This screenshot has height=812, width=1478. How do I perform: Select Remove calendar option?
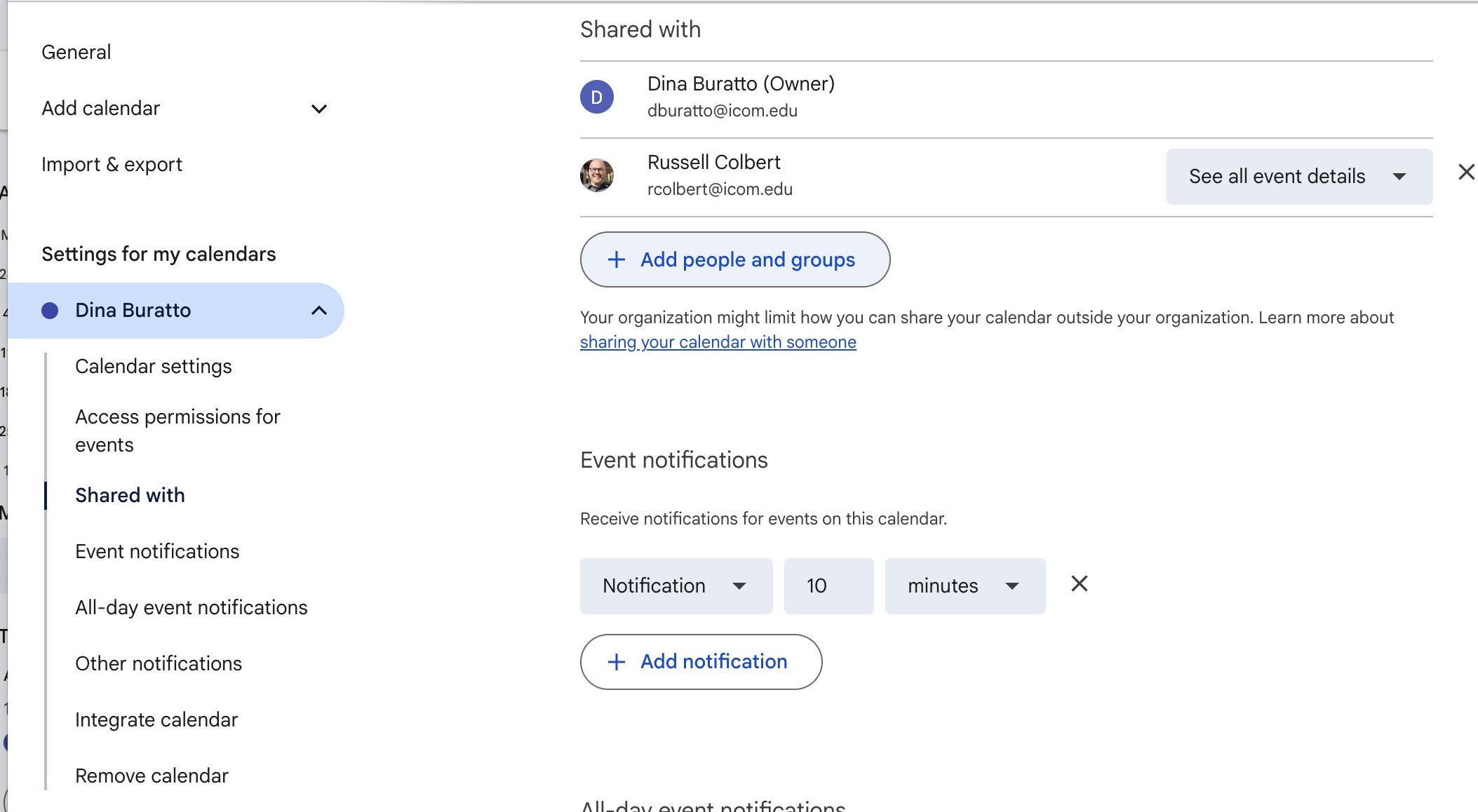[x=152, y=776]
